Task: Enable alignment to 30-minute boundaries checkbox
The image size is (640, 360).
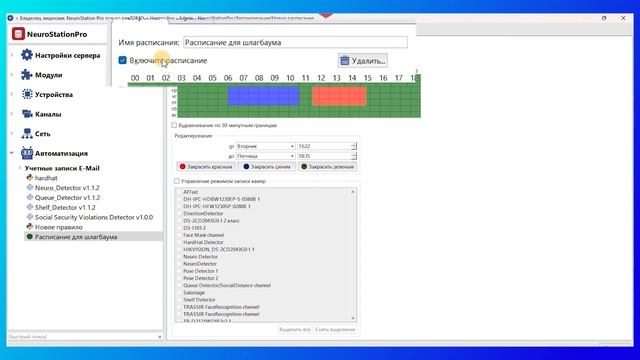Action: point(174,125)
